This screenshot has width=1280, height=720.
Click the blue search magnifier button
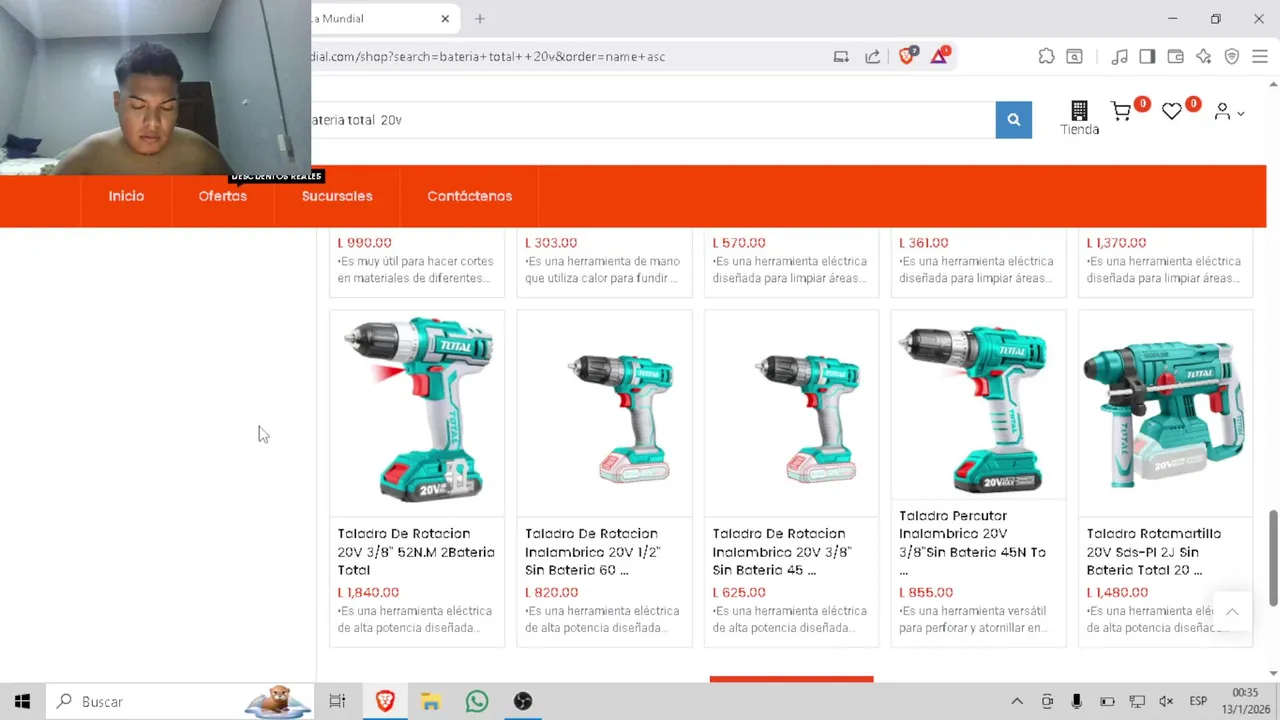tap(1013, 120)
